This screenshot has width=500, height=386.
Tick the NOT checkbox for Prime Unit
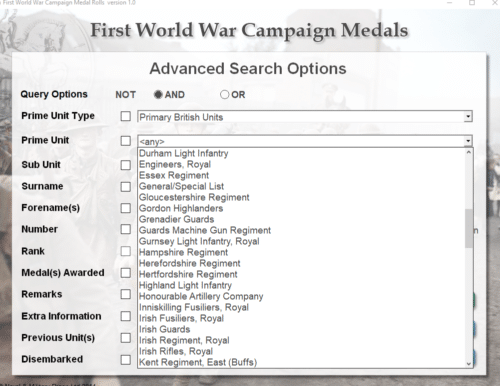point(126,141)
